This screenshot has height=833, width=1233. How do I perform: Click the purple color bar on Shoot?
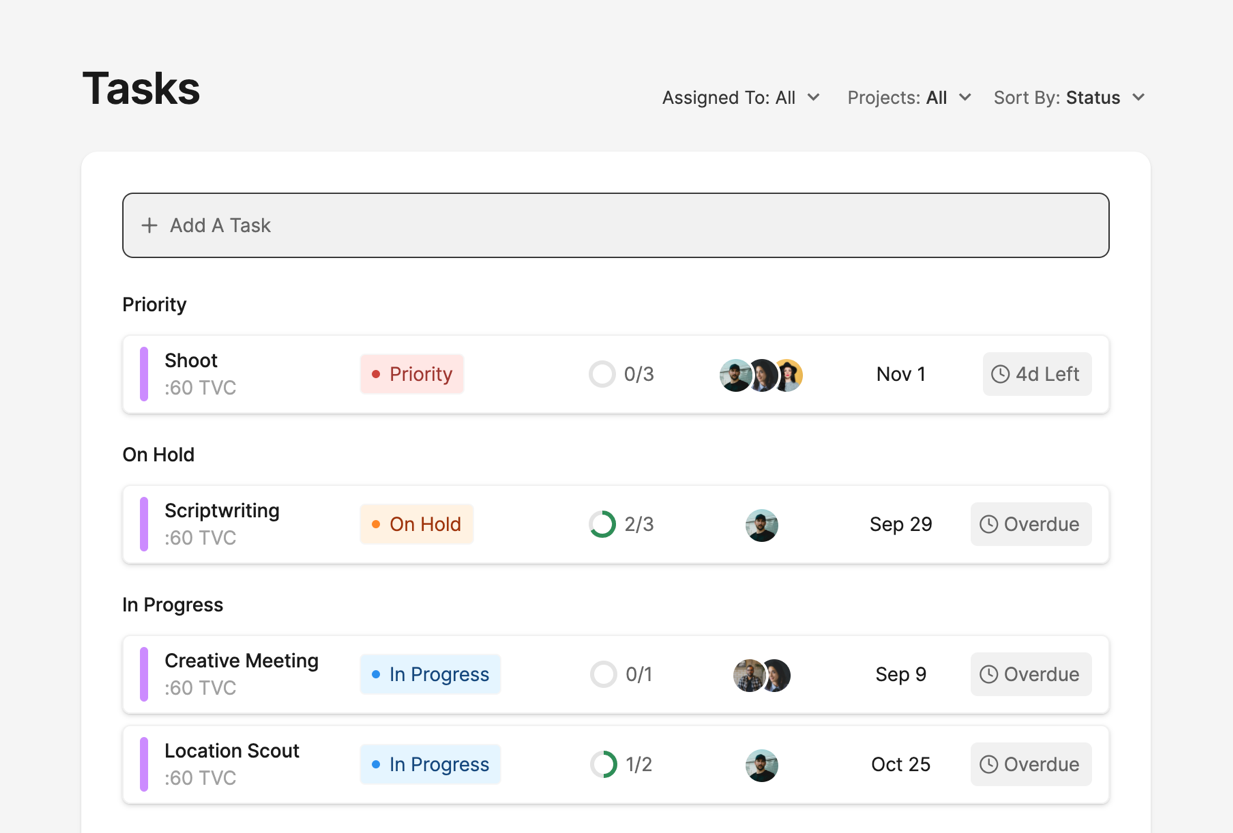pyautogui.click(x=144, y=374)
